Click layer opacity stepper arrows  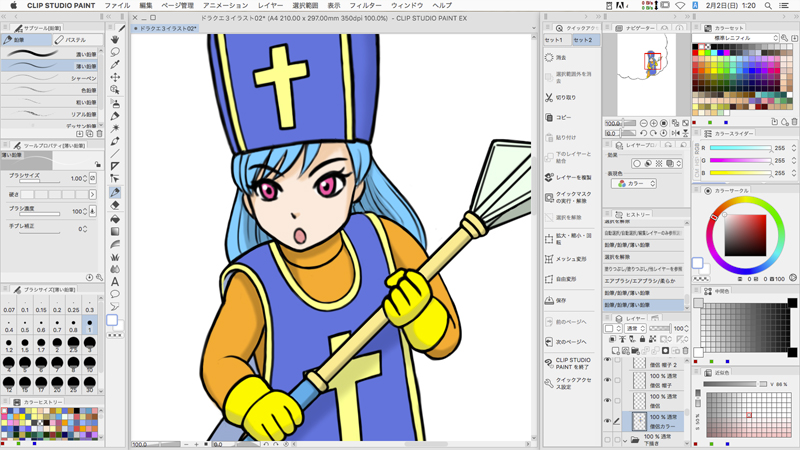pos(686,329)
